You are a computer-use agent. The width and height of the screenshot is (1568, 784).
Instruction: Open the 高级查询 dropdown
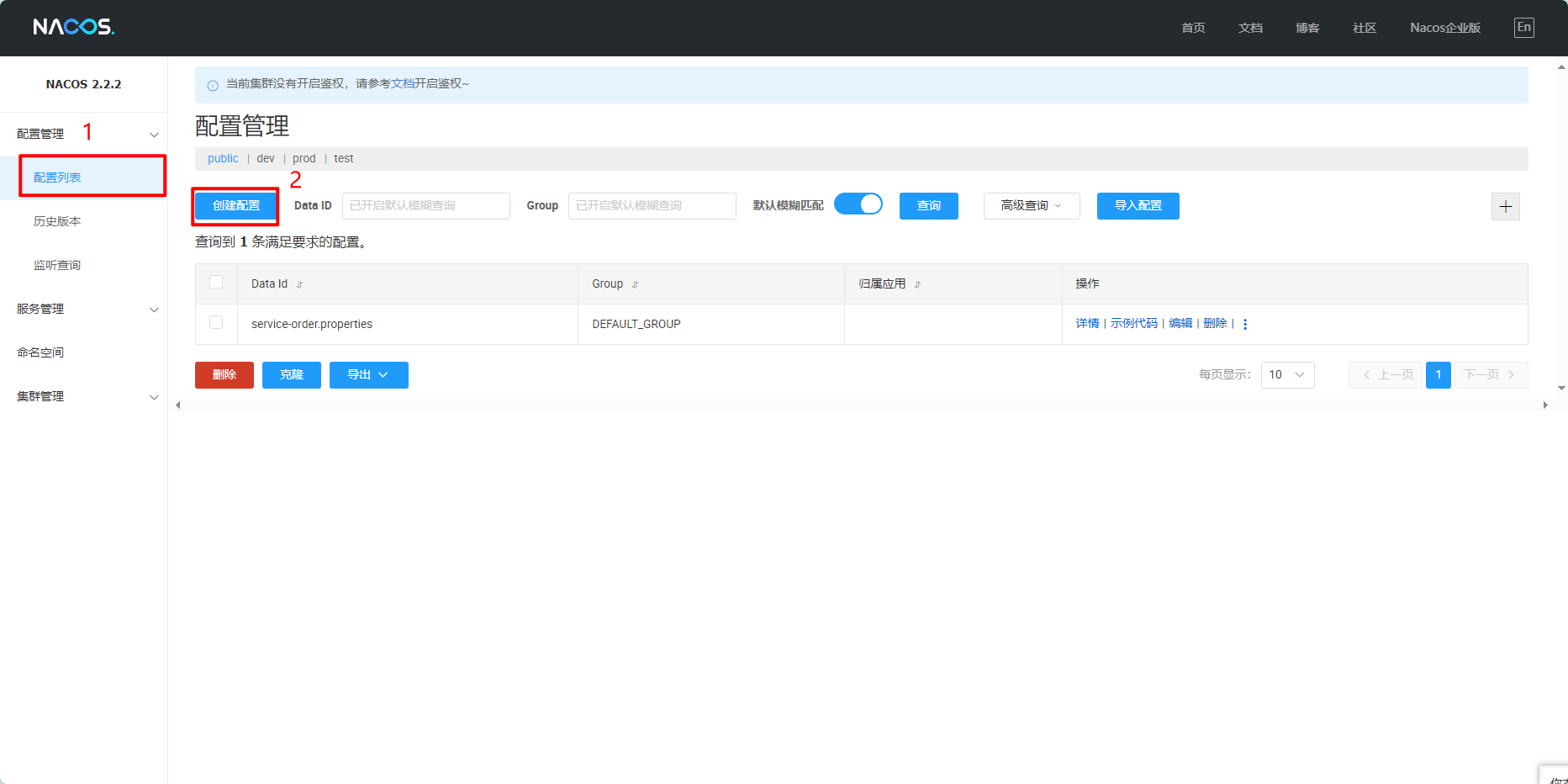(1032, 206)
